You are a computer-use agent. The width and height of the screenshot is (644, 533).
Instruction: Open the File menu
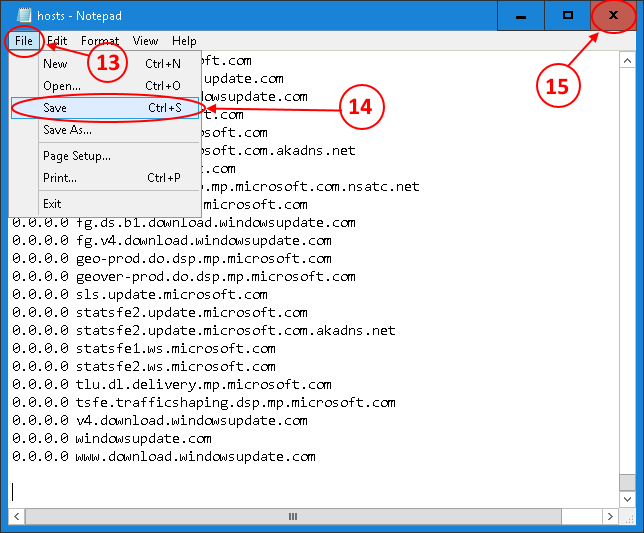click(x=24, y=41)
